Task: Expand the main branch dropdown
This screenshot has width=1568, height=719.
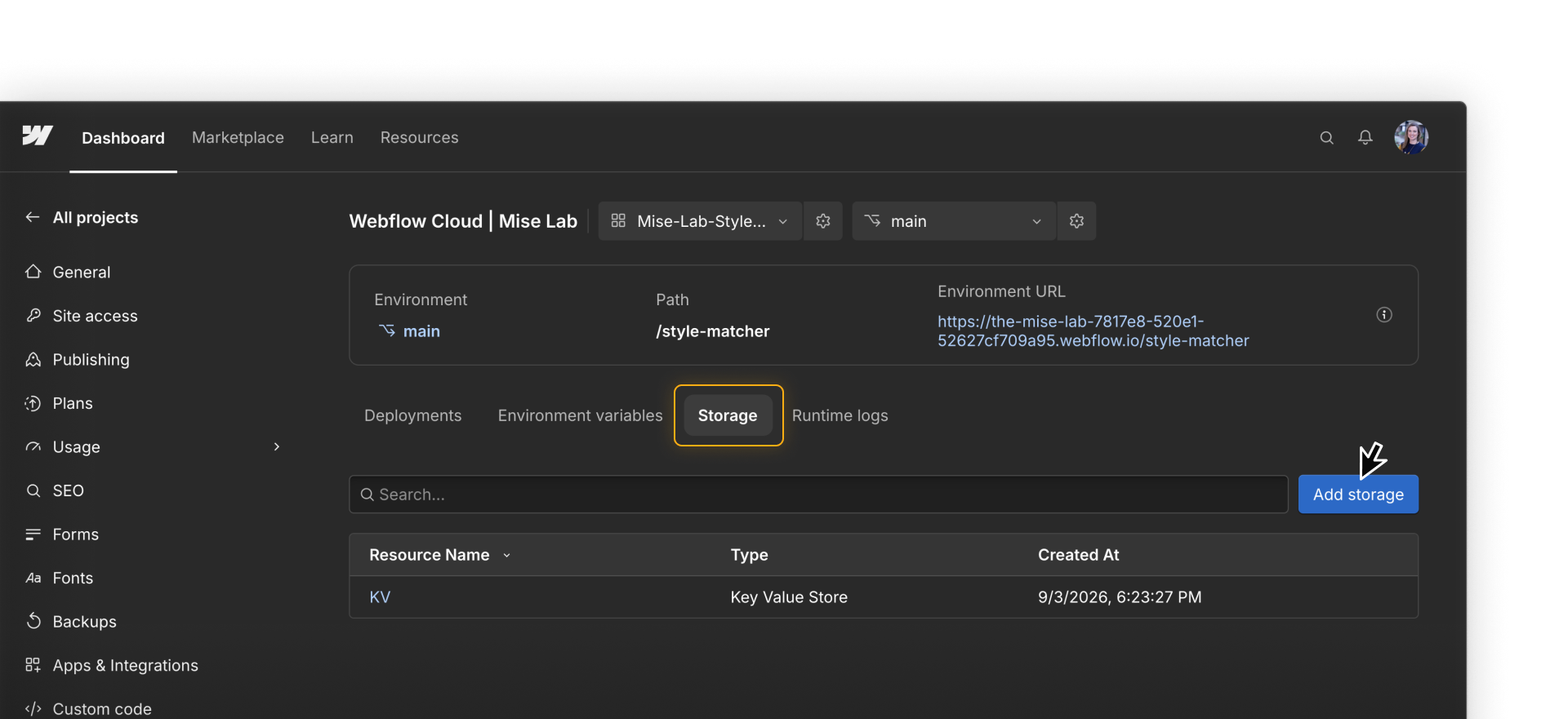Action: [x=954, y=221]
